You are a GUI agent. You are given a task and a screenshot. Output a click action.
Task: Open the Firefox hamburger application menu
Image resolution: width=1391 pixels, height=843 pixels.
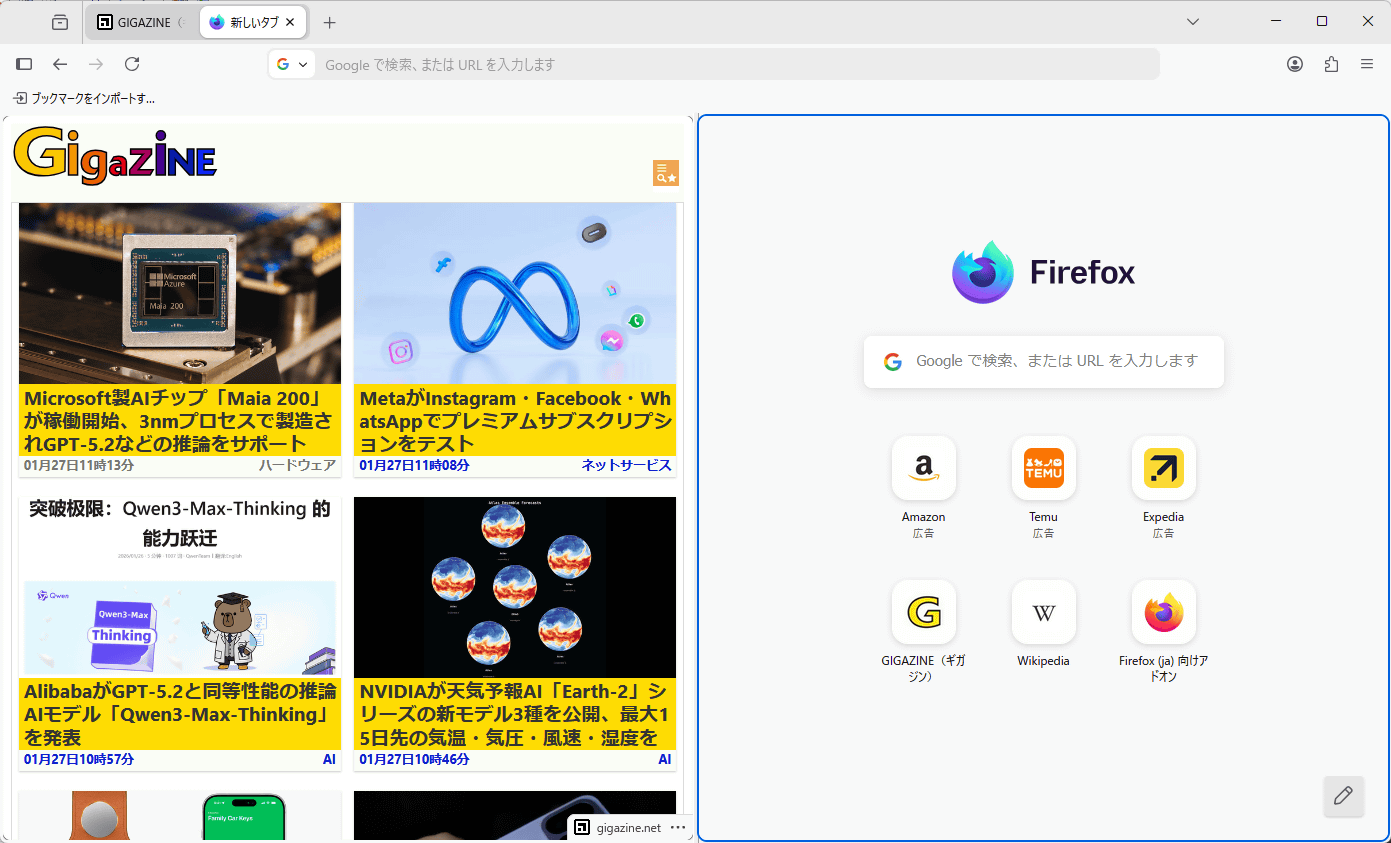coord(1367,64)
